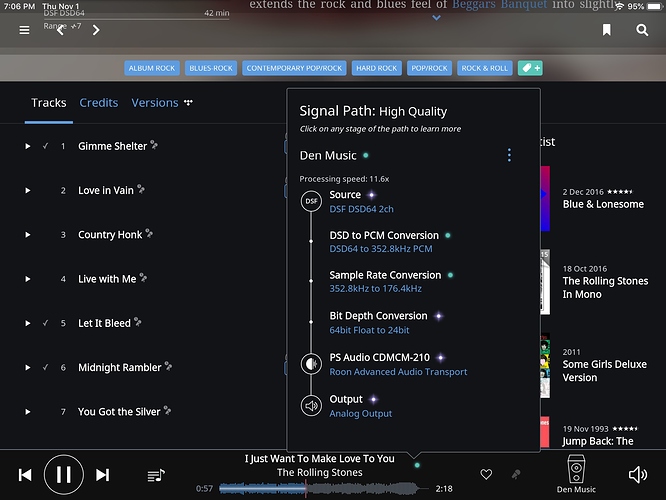Expand the review text chevron
Viewport: 666px width, 500px height.
[436, 18]
